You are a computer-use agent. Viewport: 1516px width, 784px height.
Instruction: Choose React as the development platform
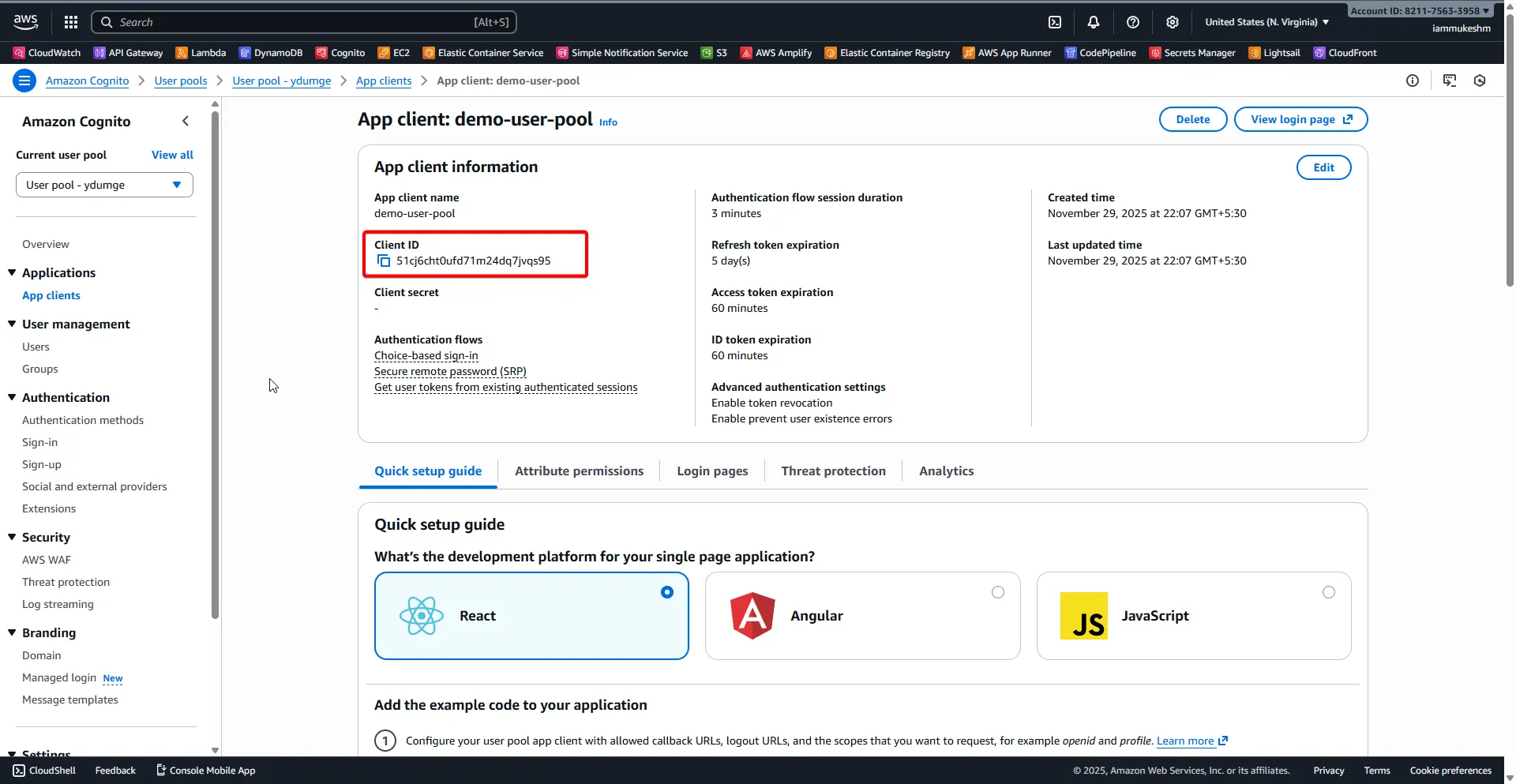tap(531, 616)
